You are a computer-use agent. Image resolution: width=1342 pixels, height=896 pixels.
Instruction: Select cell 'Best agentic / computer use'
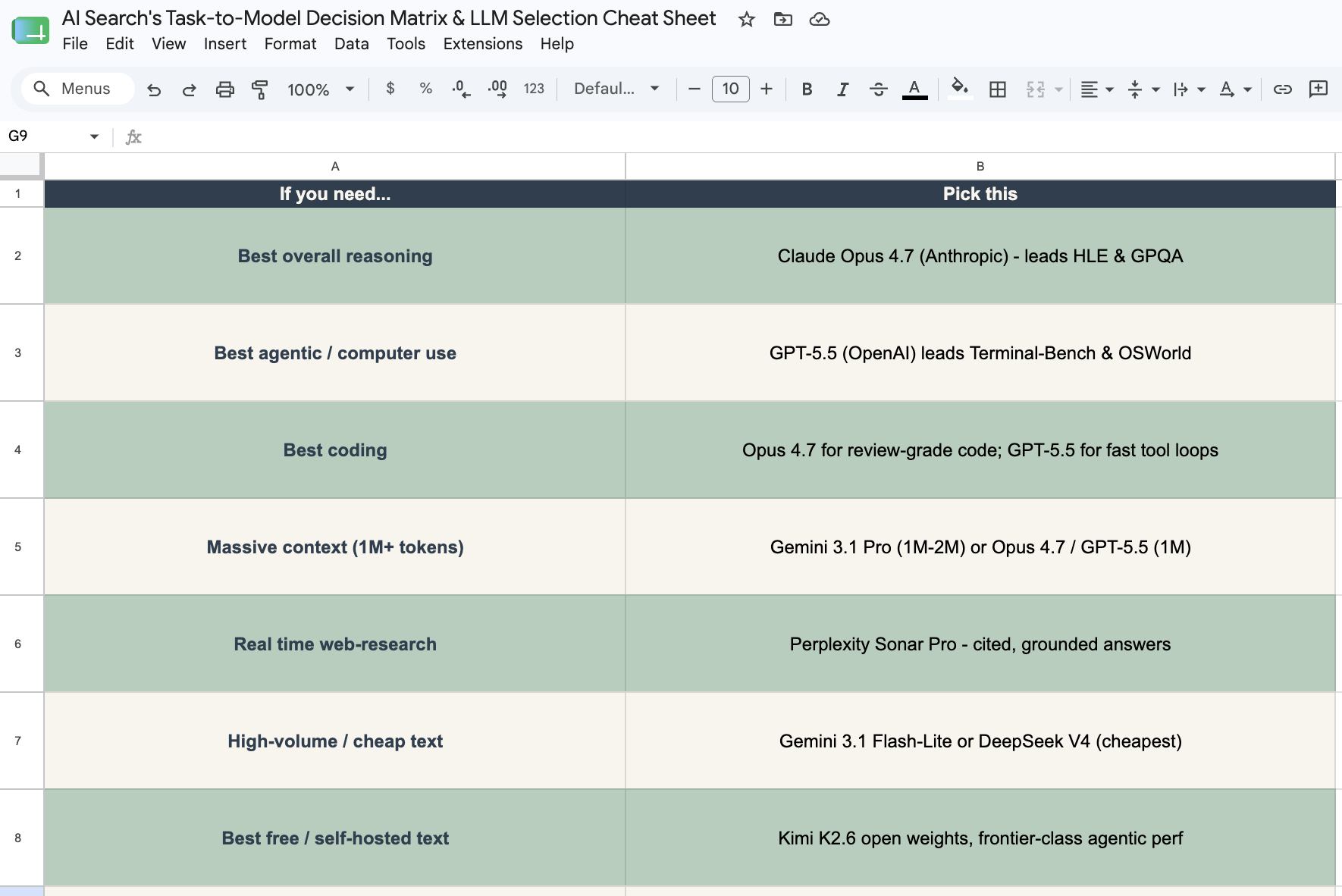[x=335, y=352]
